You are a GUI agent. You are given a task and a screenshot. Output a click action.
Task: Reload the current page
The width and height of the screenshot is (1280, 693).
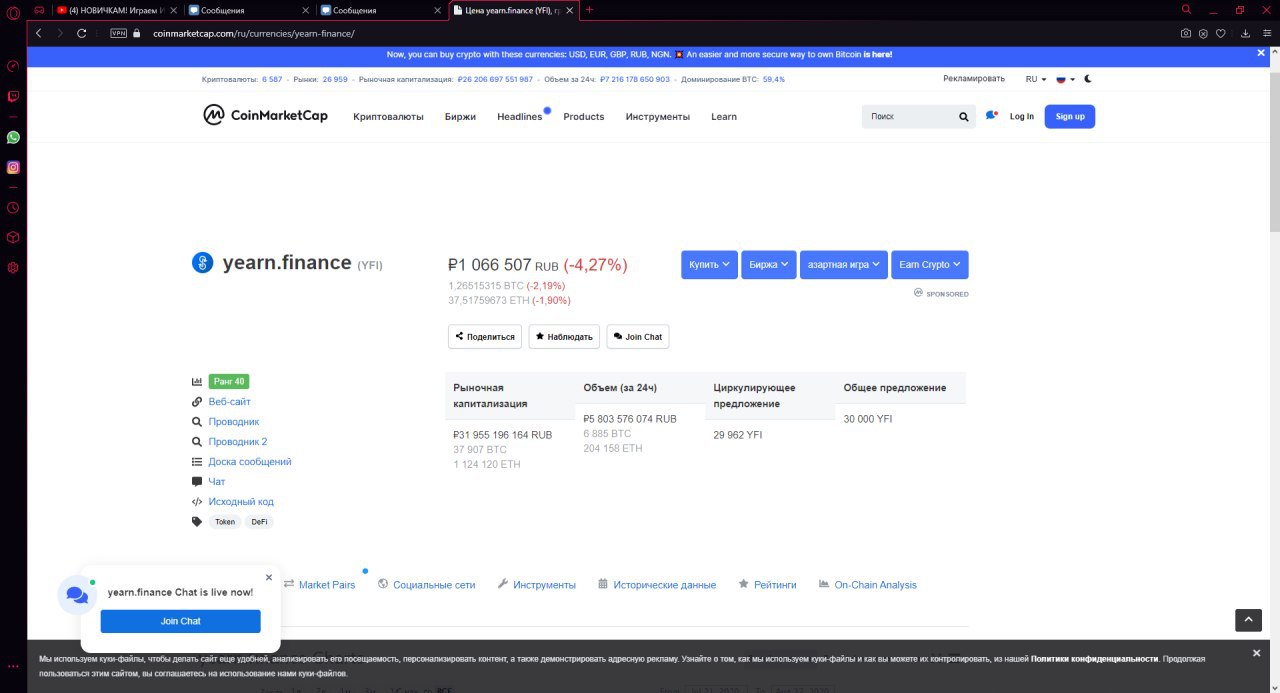[82, 33]
